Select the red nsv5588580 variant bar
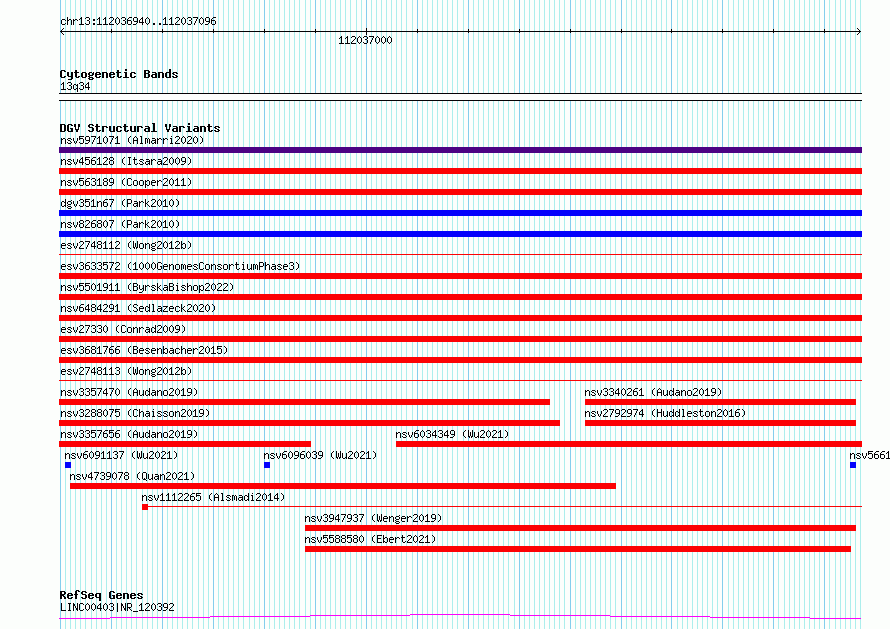This screenshot has width=890, height=629. pos(578,549)
